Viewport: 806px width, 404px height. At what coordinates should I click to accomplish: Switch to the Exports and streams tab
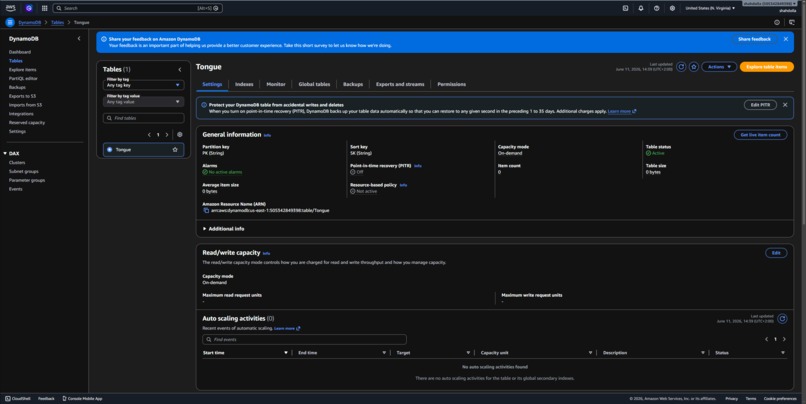coord(400,84)
